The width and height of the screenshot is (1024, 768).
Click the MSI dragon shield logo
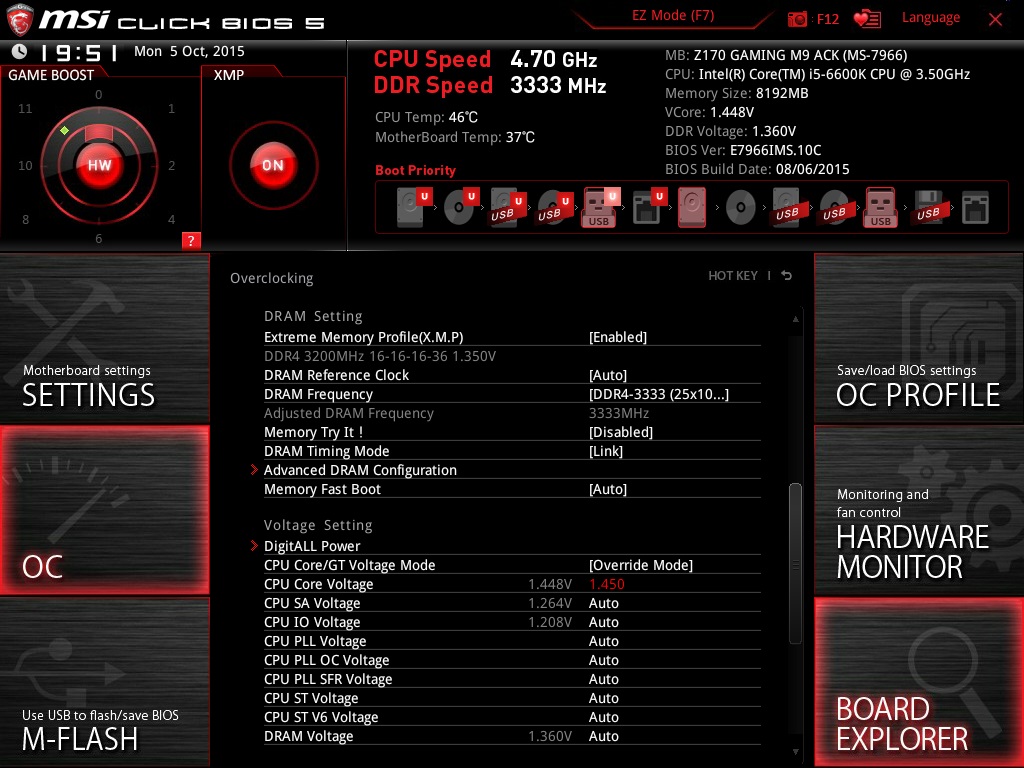tap(20, 20)
